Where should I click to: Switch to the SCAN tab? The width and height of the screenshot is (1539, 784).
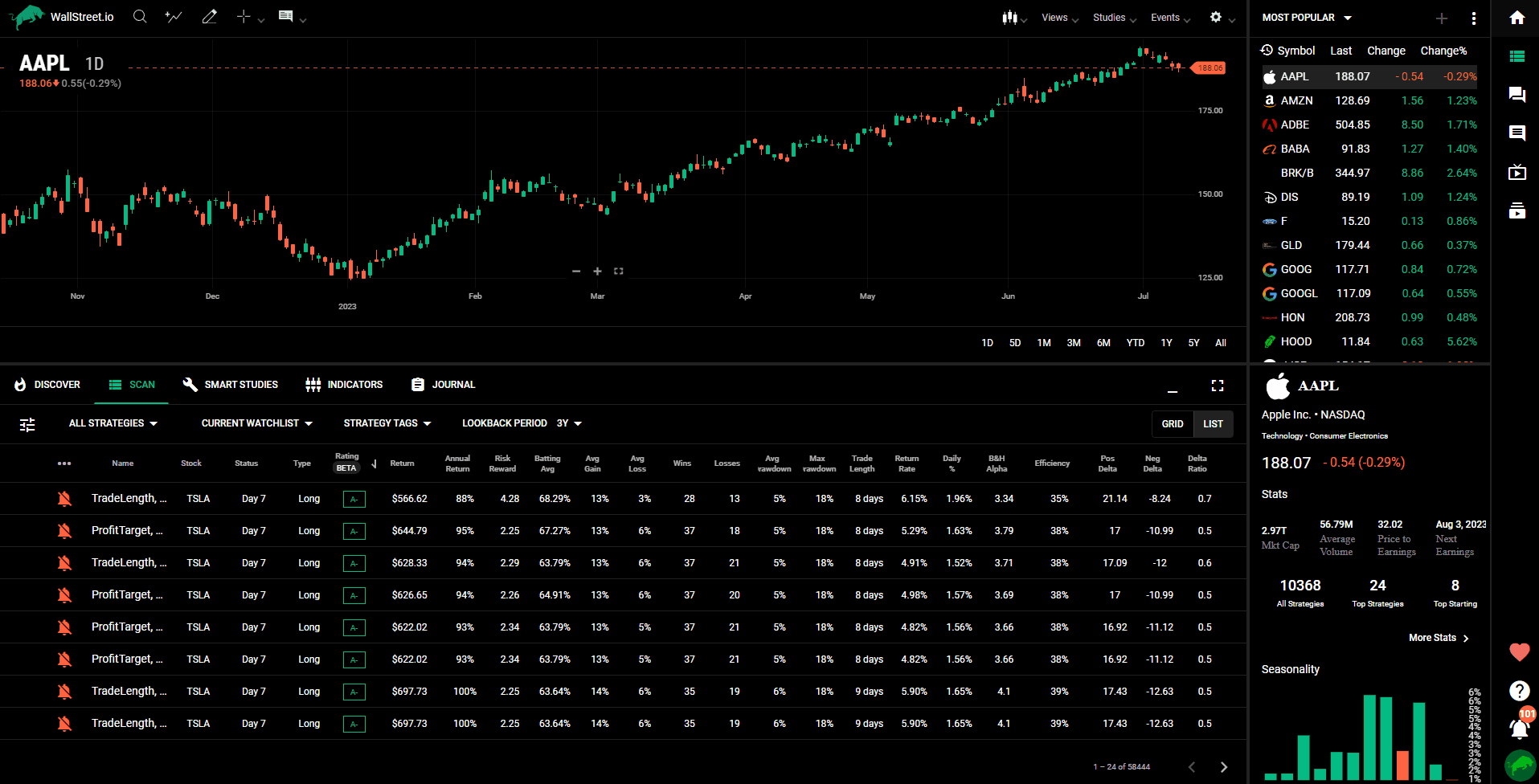(x=132, y=385)
